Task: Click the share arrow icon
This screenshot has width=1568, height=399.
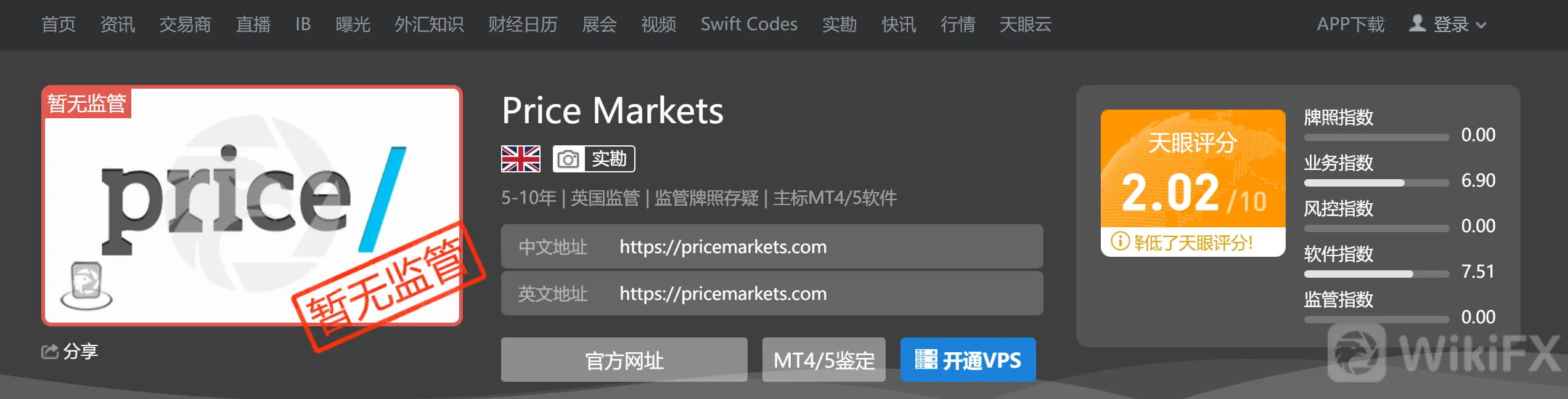Action: coord(49,351)
